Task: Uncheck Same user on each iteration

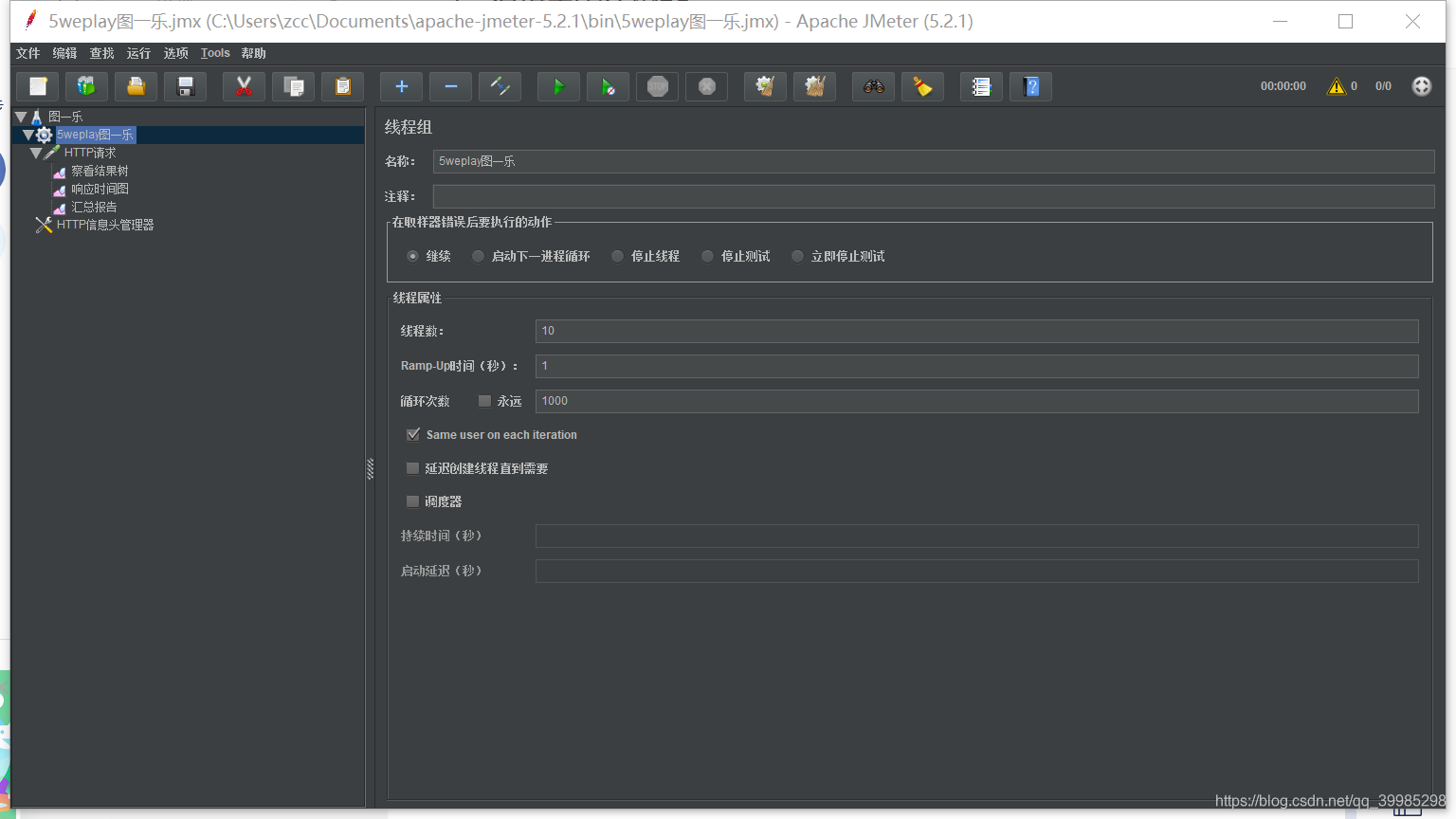Action: pyautogui.click(x=413, y=434)
